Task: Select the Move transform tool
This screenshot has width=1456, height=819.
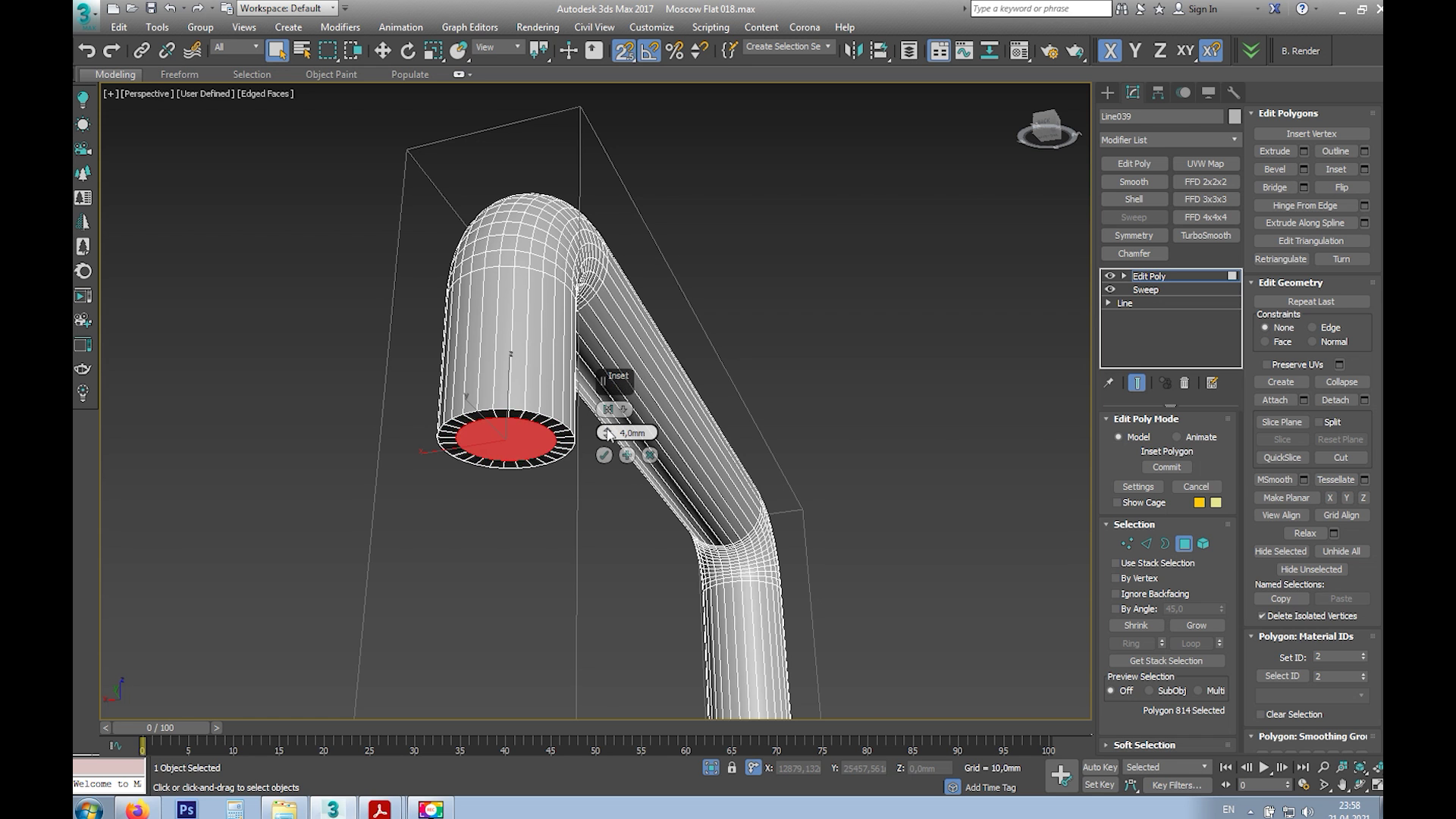Action: (x=382, y=51)
